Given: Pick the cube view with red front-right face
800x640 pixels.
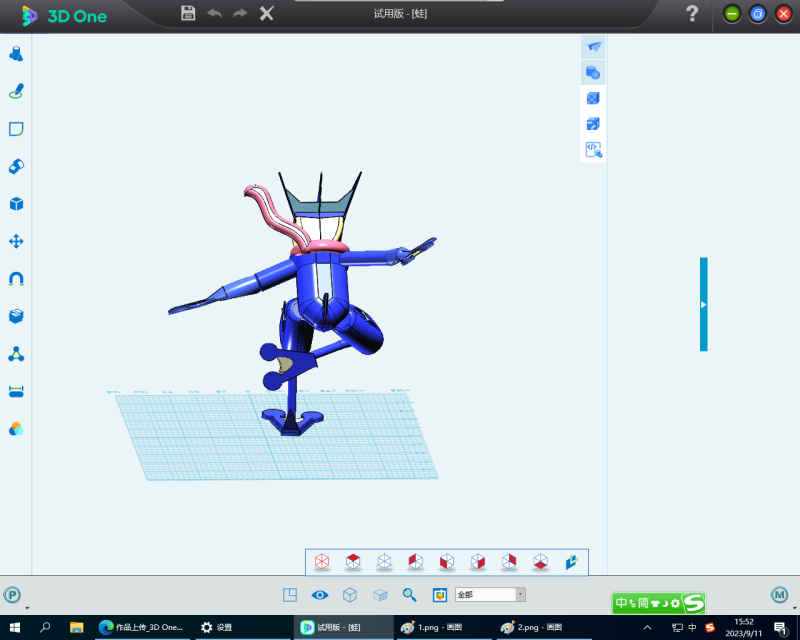Looking at the screenshot, I should click(x=478, y=562).
